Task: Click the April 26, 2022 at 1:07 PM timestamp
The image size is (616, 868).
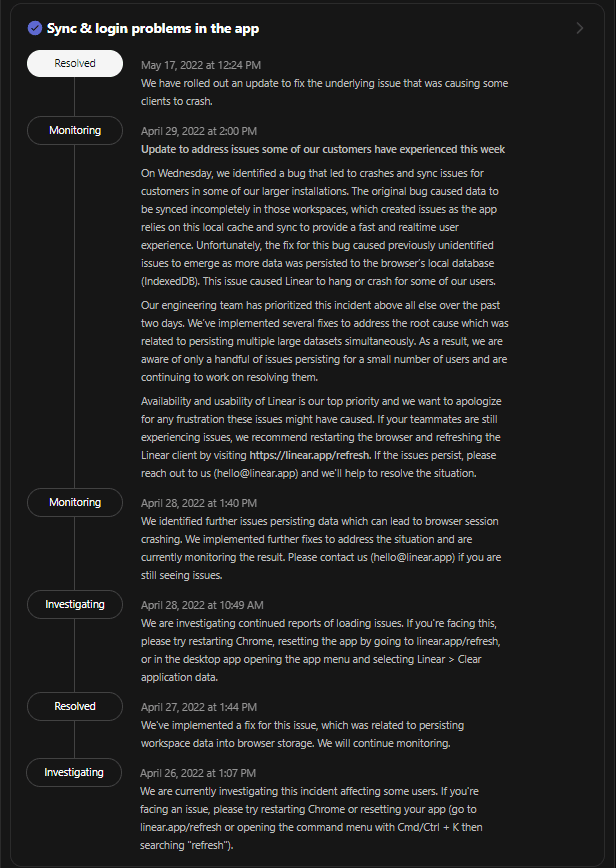Action: tap(198, 773)
